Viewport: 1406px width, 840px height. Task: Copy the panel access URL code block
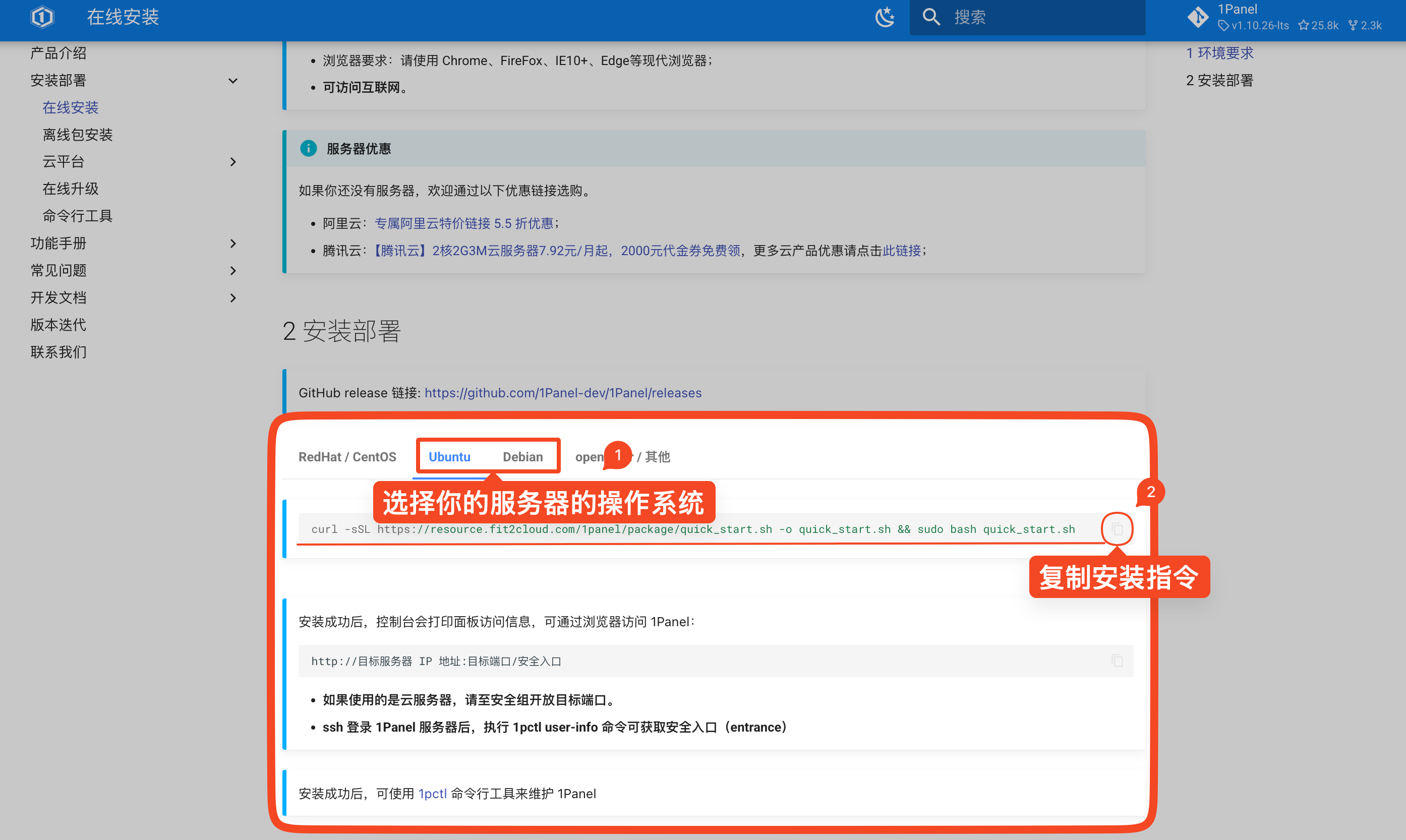pyautogui.click(x=1117, y=661)
